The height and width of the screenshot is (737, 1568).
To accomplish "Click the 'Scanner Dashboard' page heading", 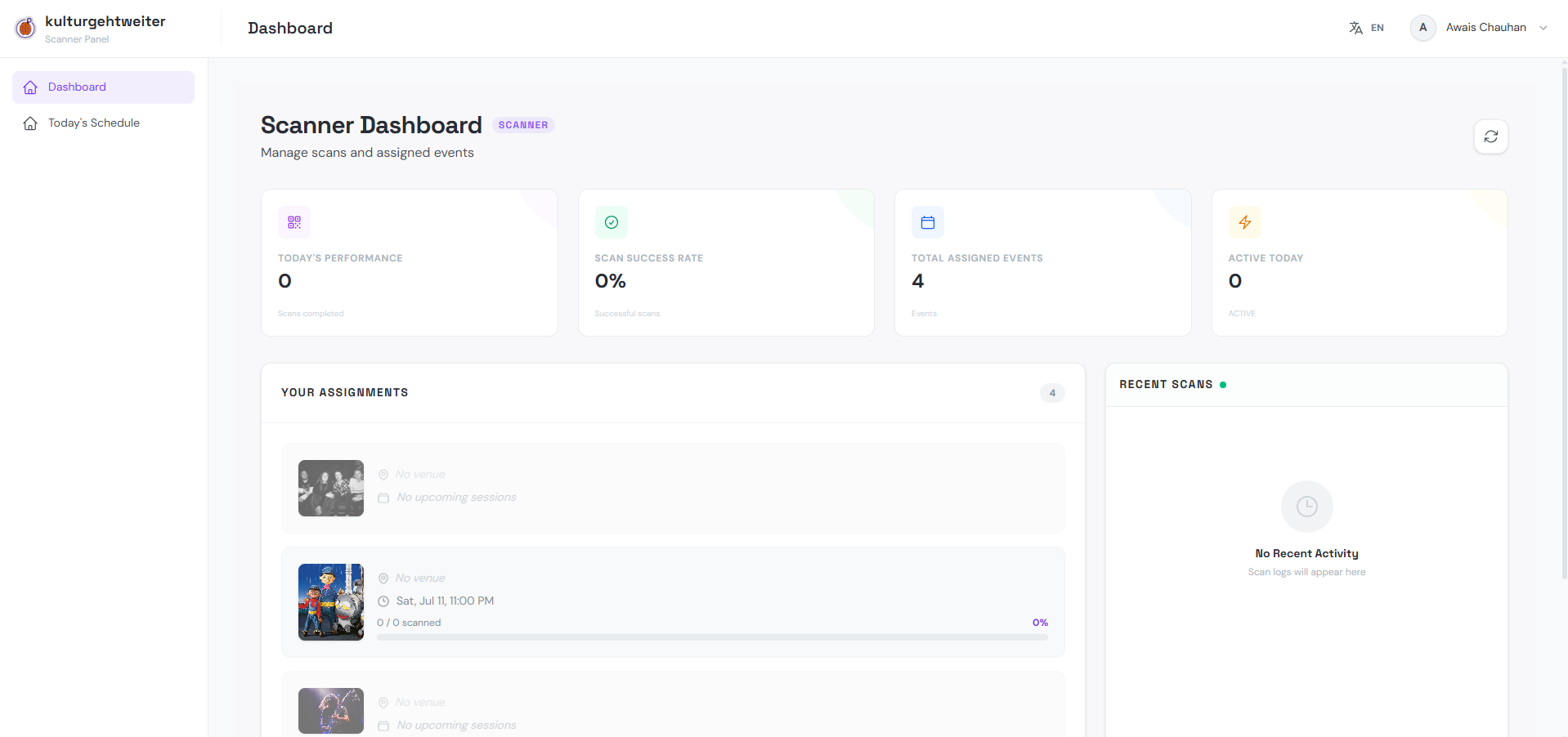I will point(371,125).
